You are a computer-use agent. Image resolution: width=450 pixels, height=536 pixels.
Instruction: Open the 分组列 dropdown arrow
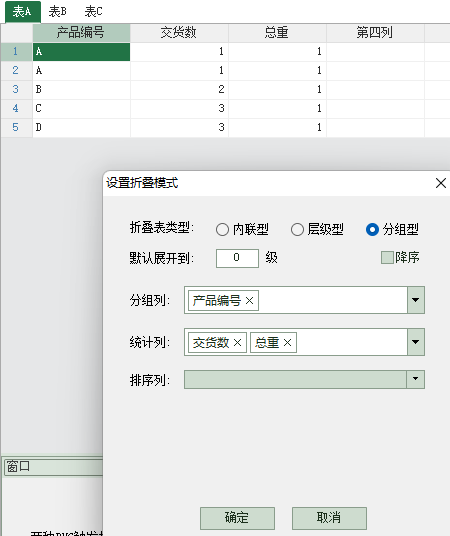coord(415,300)
